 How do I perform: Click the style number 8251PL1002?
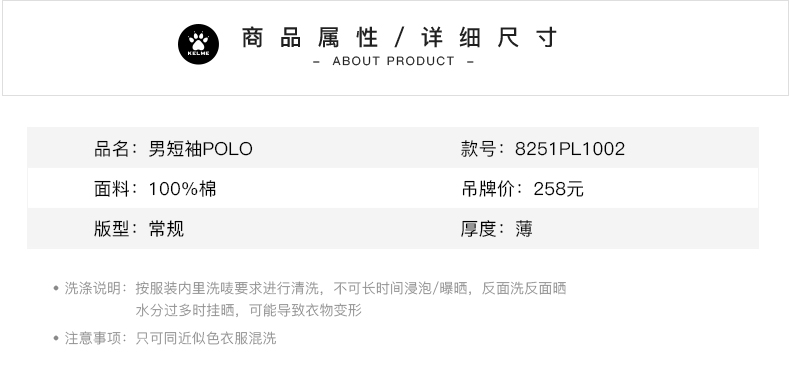pyautogui.click(x=570, y=149)
